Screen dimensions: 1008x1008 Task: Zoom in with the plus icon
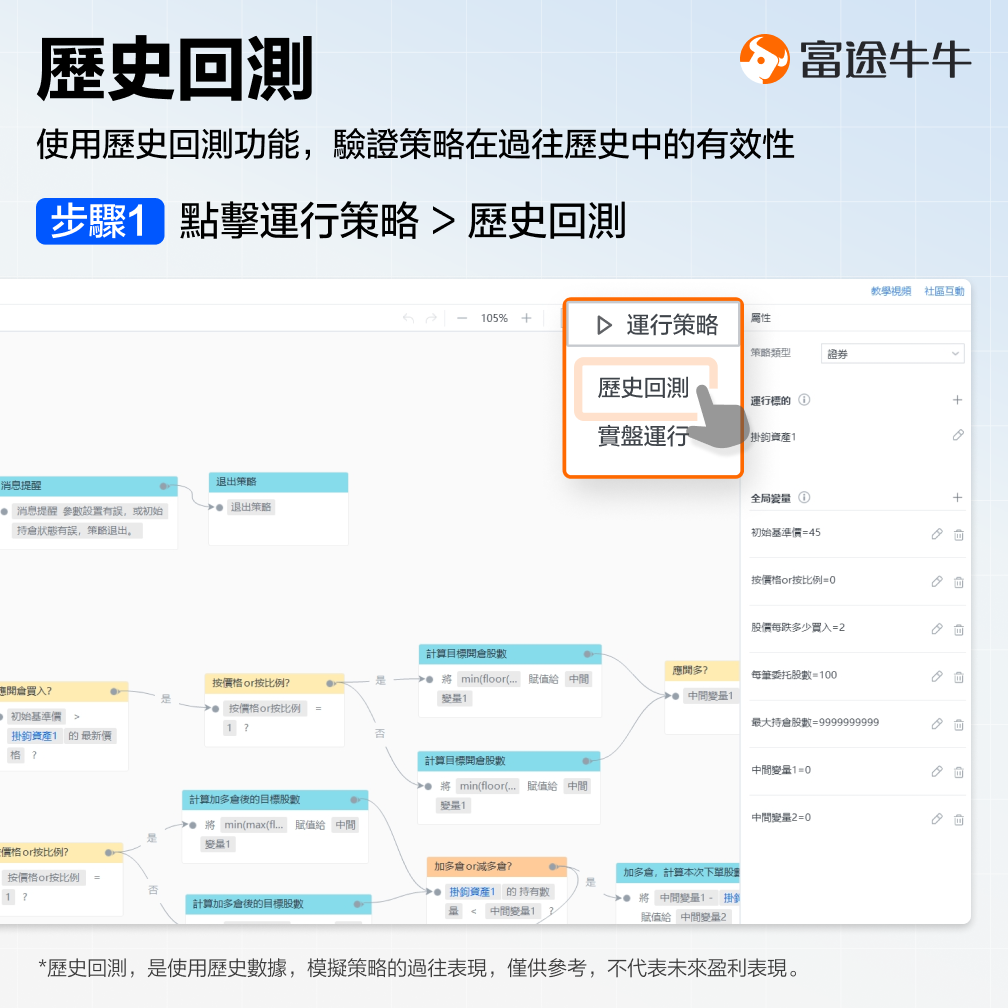point(525,316)
